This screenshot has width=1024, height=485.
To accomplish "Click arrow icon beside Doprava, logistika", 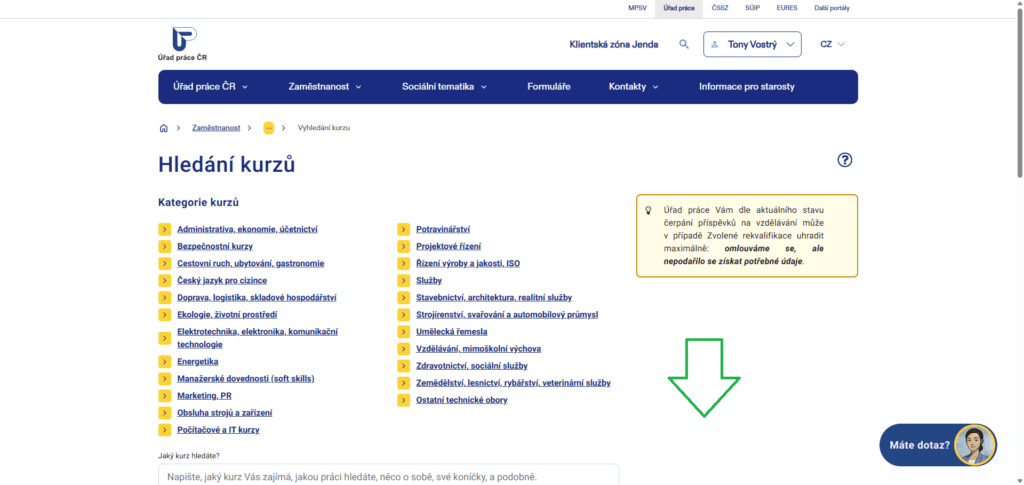I will [x=165, y=297].
